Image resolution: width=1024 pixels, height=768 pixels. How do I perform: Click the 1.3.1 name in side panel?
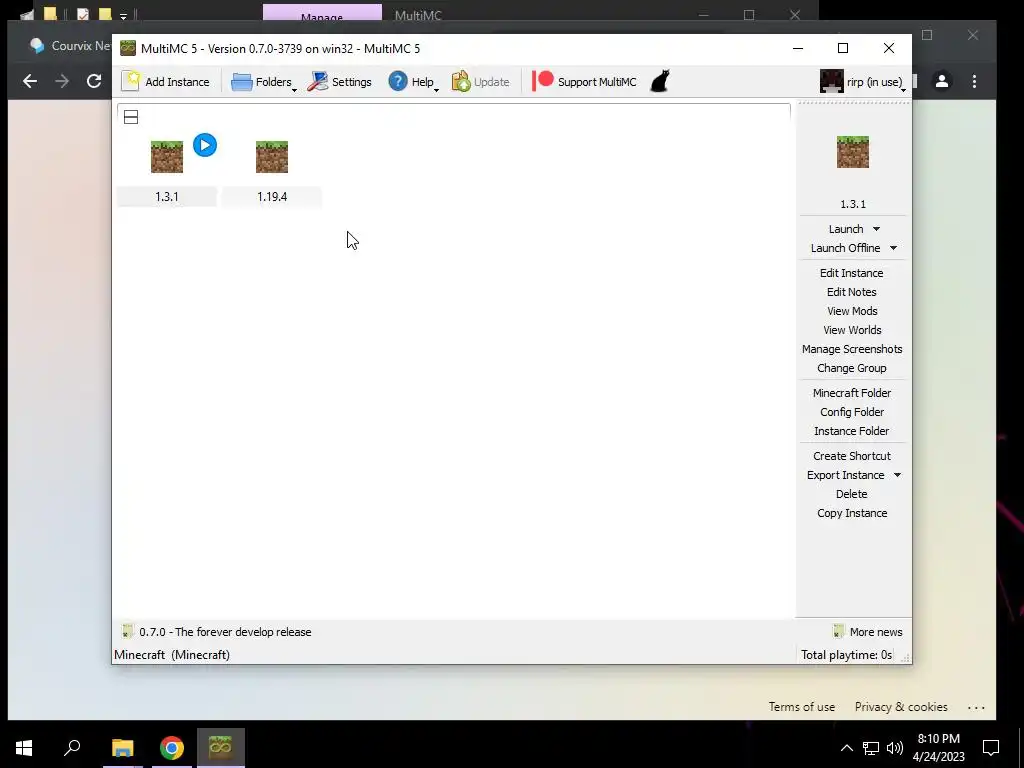click(853, 204)
